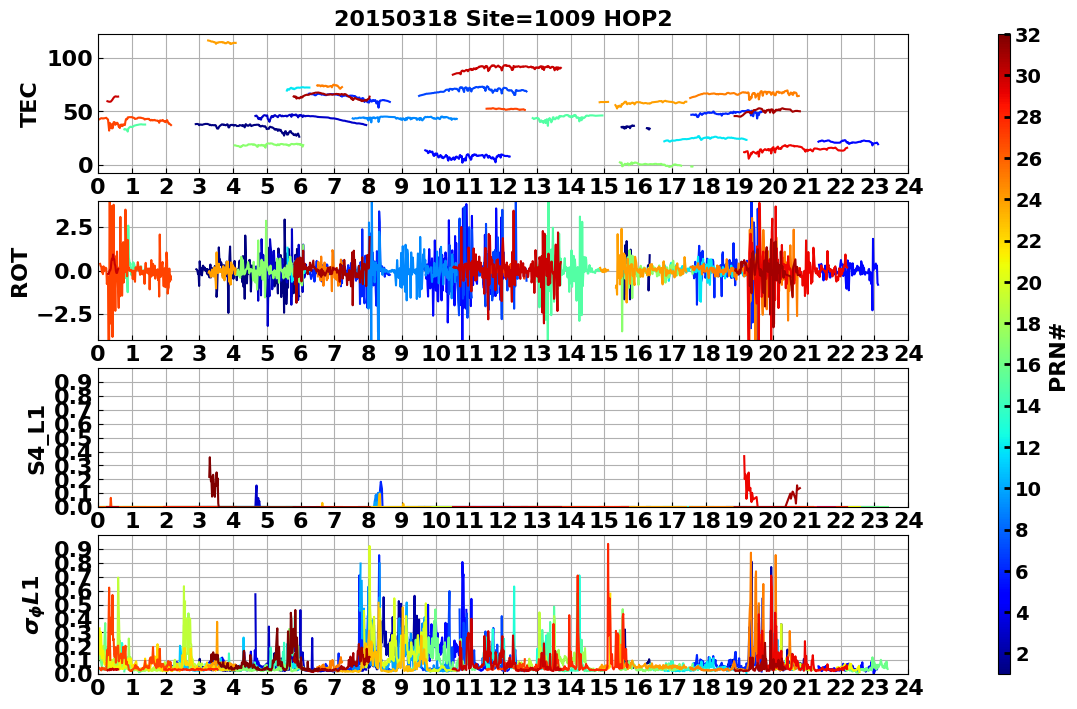Click hour 12 tick on TEC panel x-axis
This screenshot has height=709, width=1077.
(503, 186)
